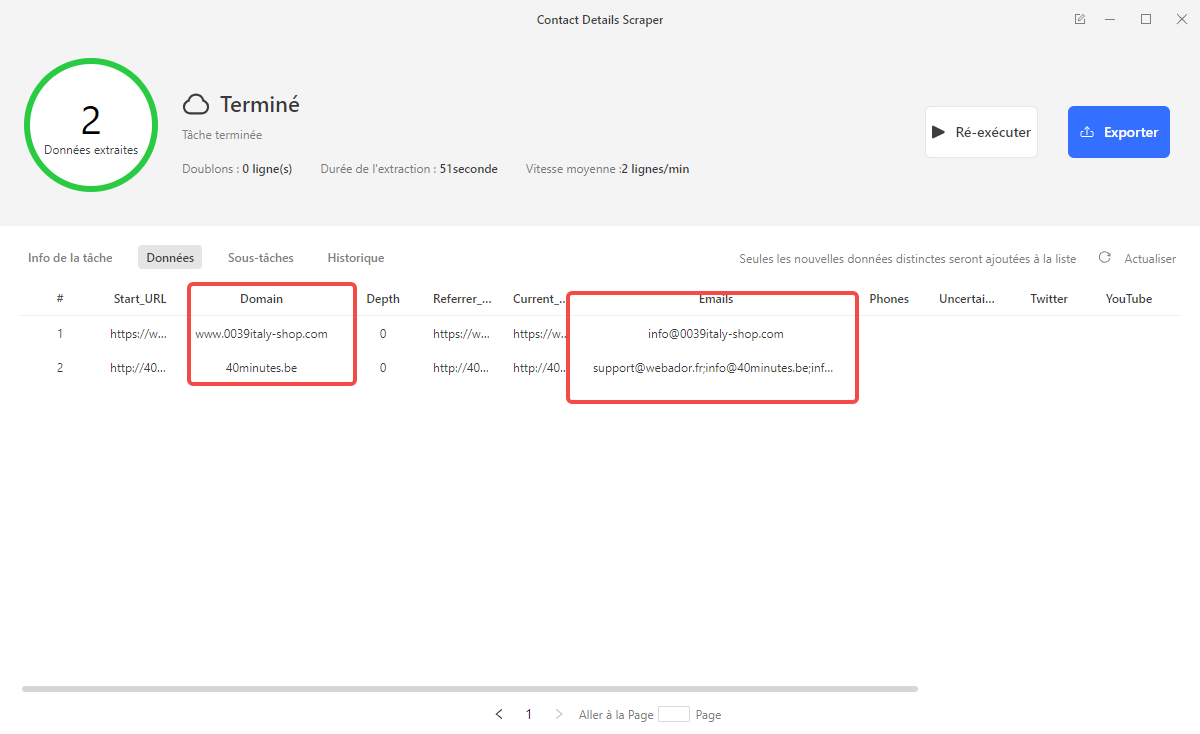The image size is (1200, 734).
Task: Click the YouTube column header
Action: (1129, 299)
